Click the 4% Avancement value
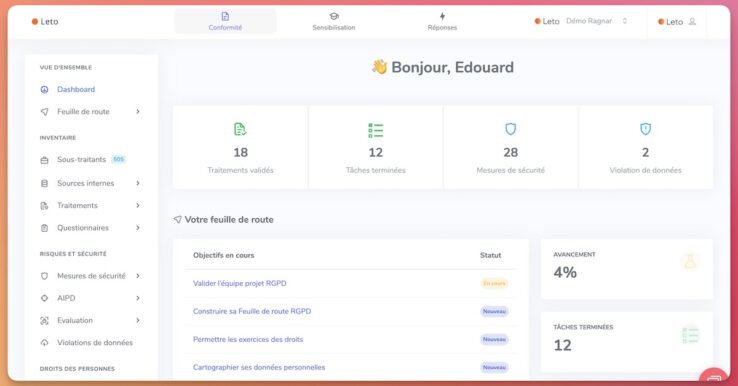This screenshot has height=386, width=738. click(x=565, y=273)
